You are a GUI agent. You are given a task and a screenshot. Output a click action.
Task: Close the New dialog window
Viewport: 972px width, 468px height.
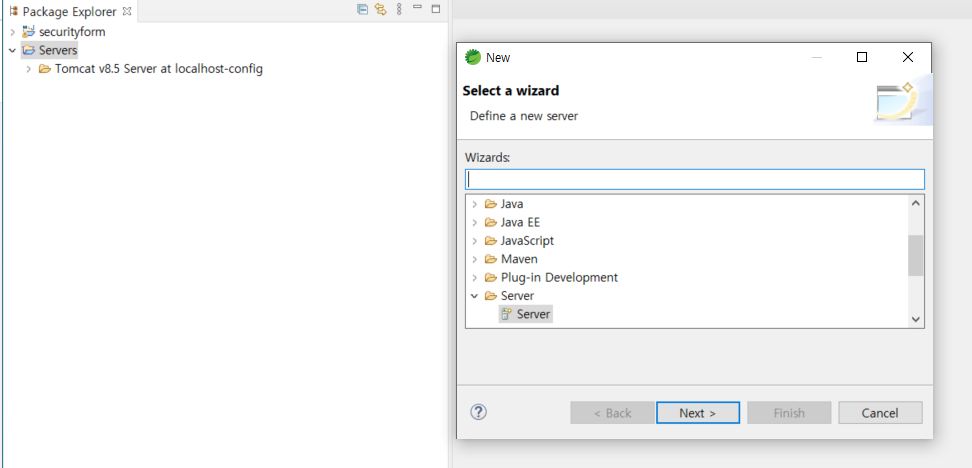[908, 57]
